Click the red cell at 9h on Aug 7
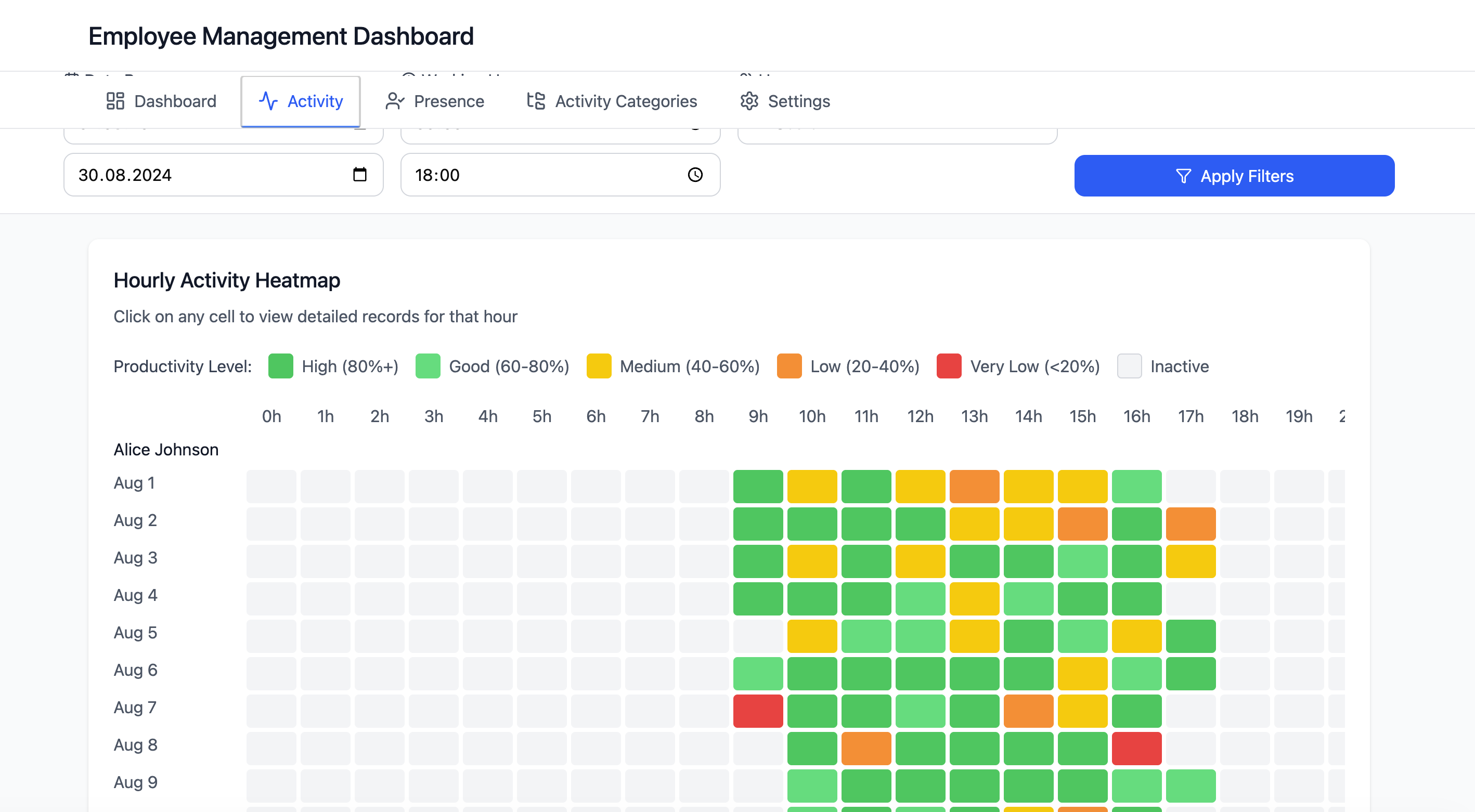 [758, 711]
